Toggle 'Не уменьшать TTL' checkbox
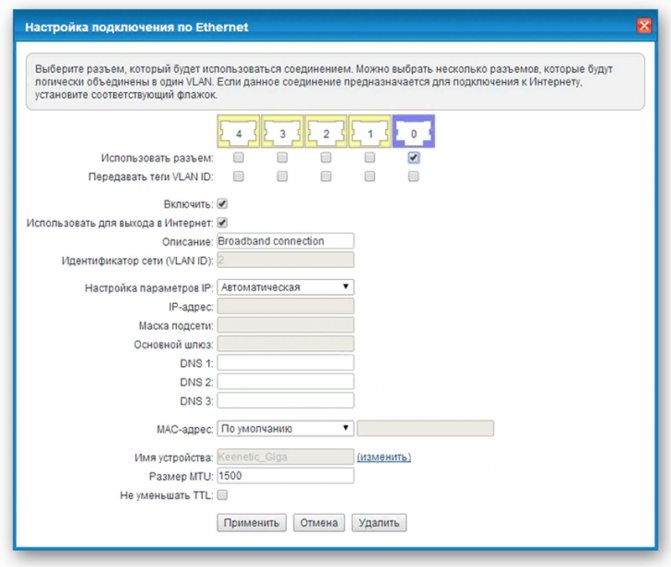 [x=223, y=495]
